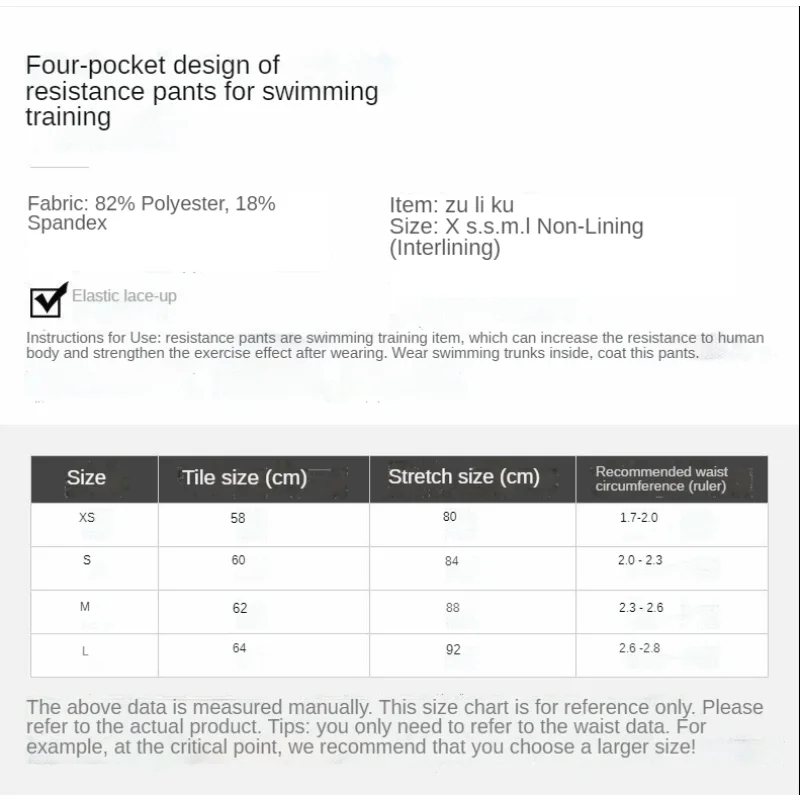
Task: Select the M size row cell
Action: [x=94, y=612]
